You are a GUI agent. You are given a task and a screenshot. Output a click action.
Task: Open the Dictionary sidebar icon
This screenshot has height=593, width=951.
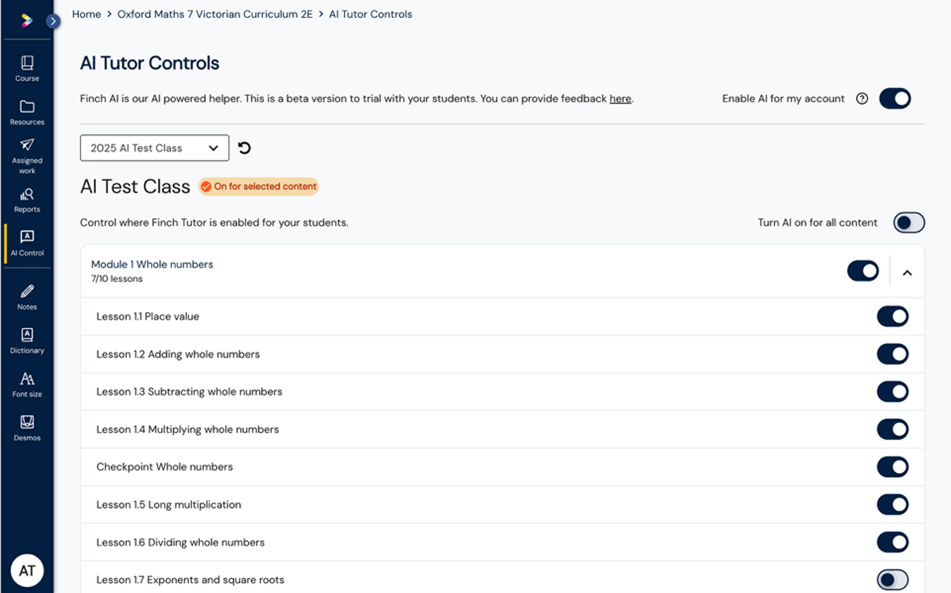point(27,341)
